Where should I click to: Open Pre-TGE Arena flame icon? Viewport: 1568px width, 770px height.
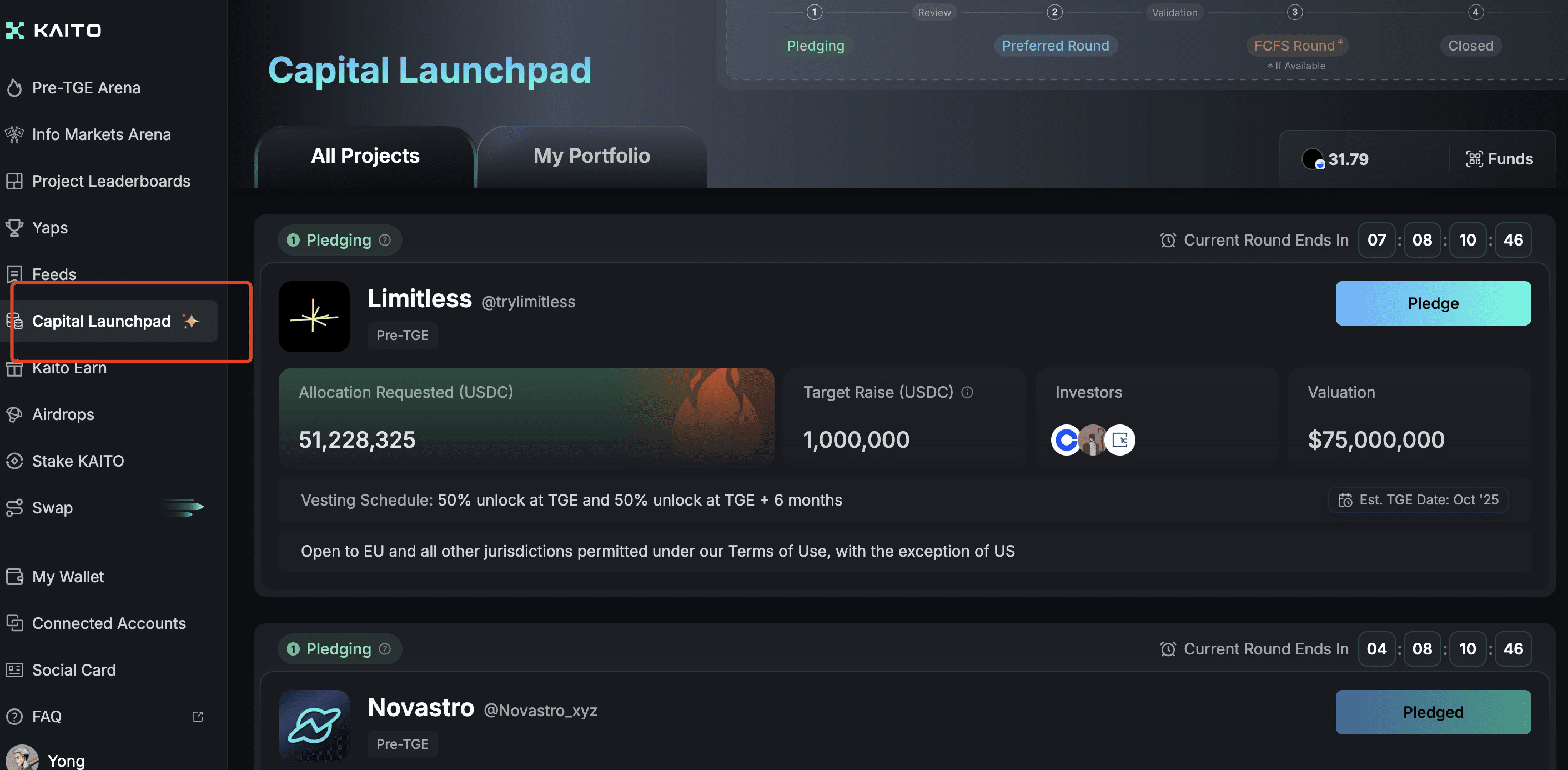coord(14,88)
